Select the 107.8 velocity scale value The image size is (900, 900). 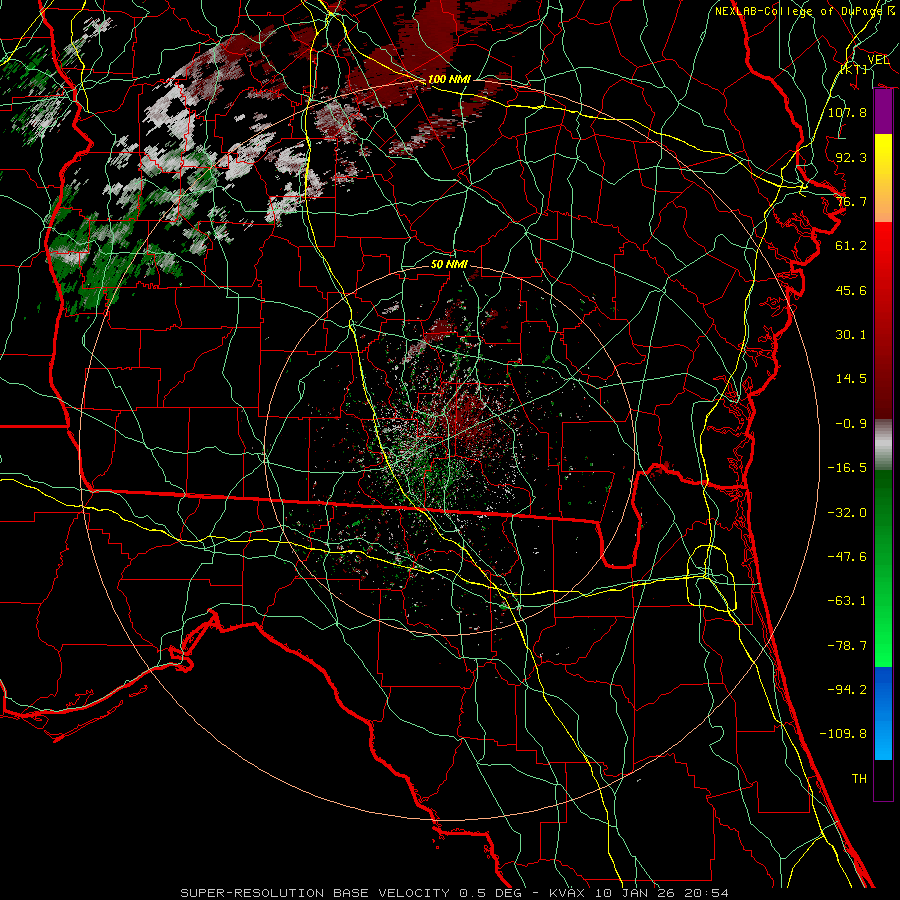pyautogui.click(x=847, y=112)
